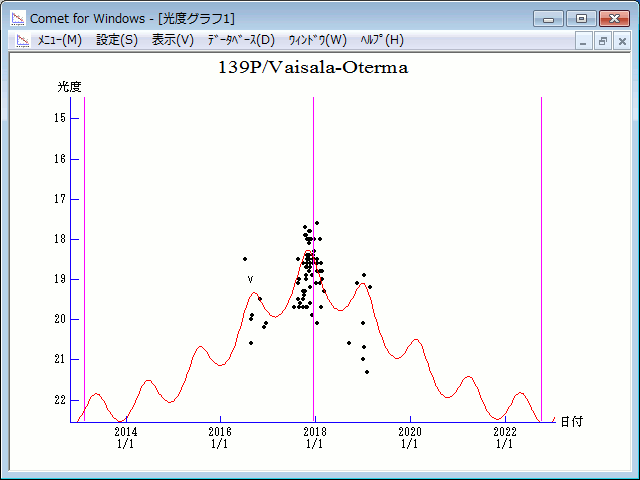Click the magnitude 18 axis label

pyautogui.click(x=60, y=239)
